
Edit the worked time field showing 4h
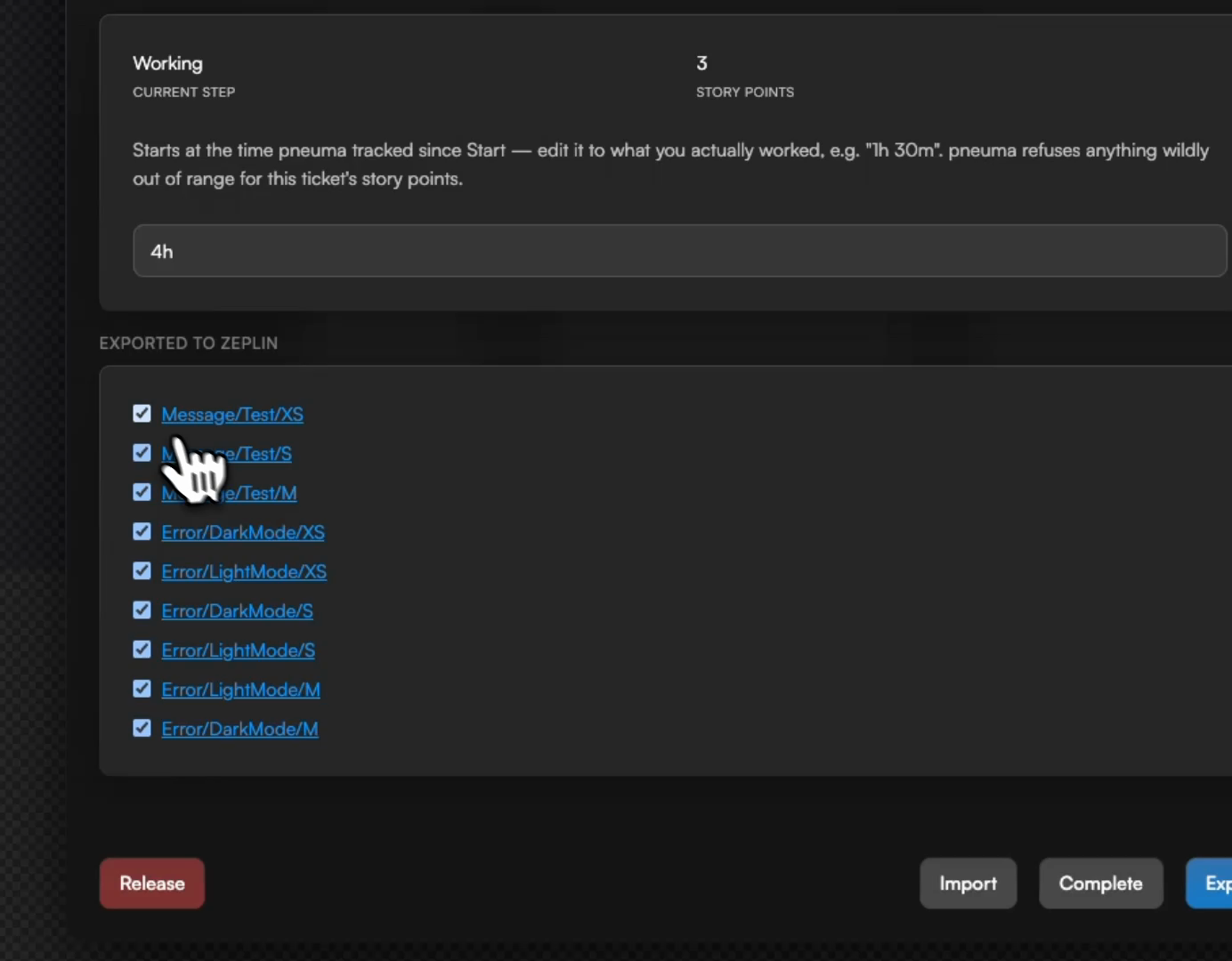pos(681,251)
